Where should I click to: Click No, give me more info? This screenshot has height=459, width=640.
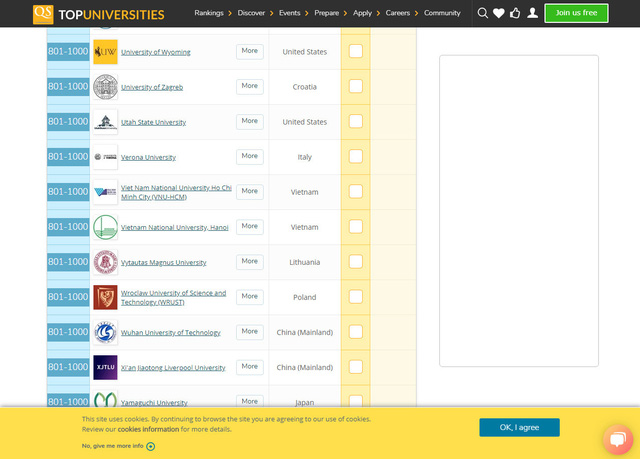pos(113,446)
